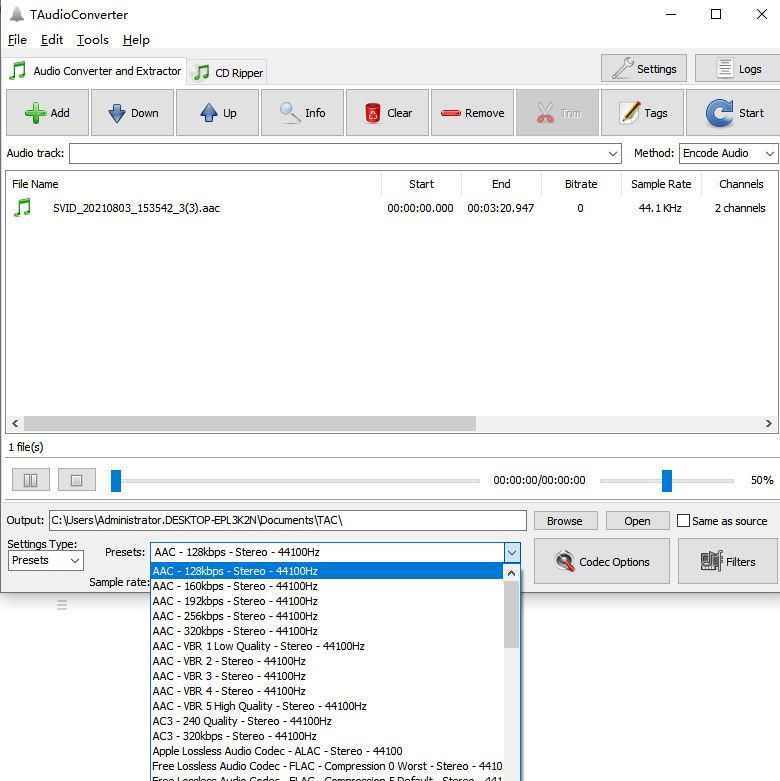Open Settings with wrench icon
This screenshot has width=780, height=781.
644,68
